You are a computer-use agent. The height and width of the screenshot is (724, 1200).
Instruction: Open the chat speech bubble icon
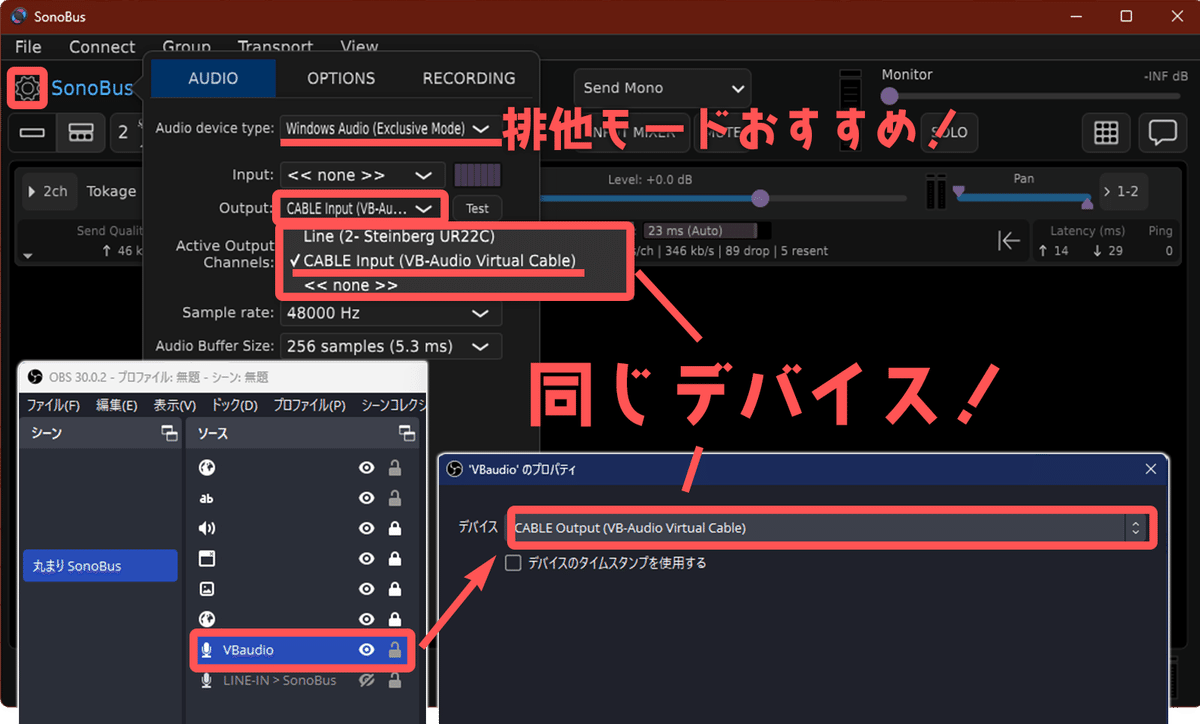click(1162, 132)
